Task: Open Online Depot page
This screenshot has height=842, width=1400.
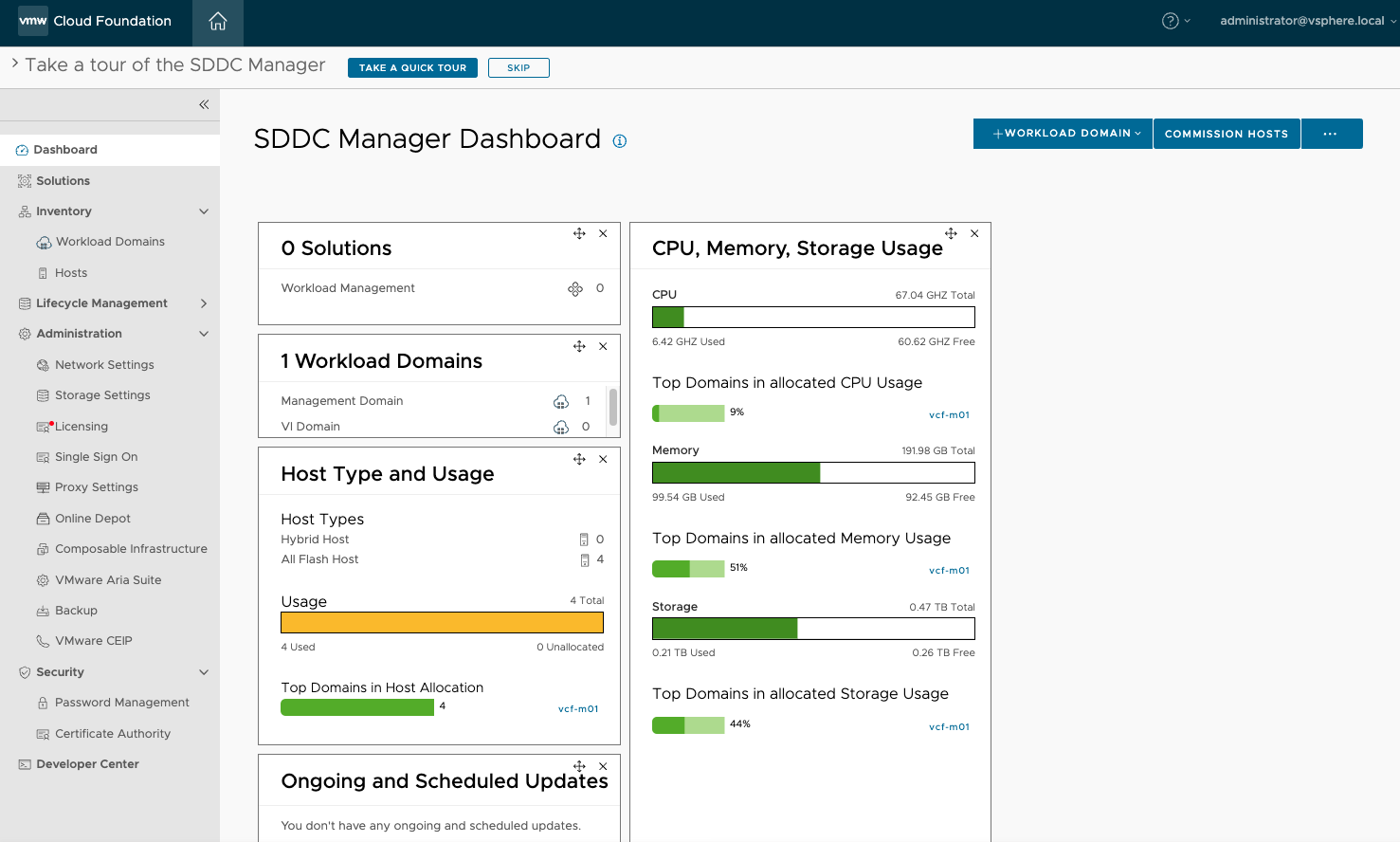Action: (x=93, y=519)
